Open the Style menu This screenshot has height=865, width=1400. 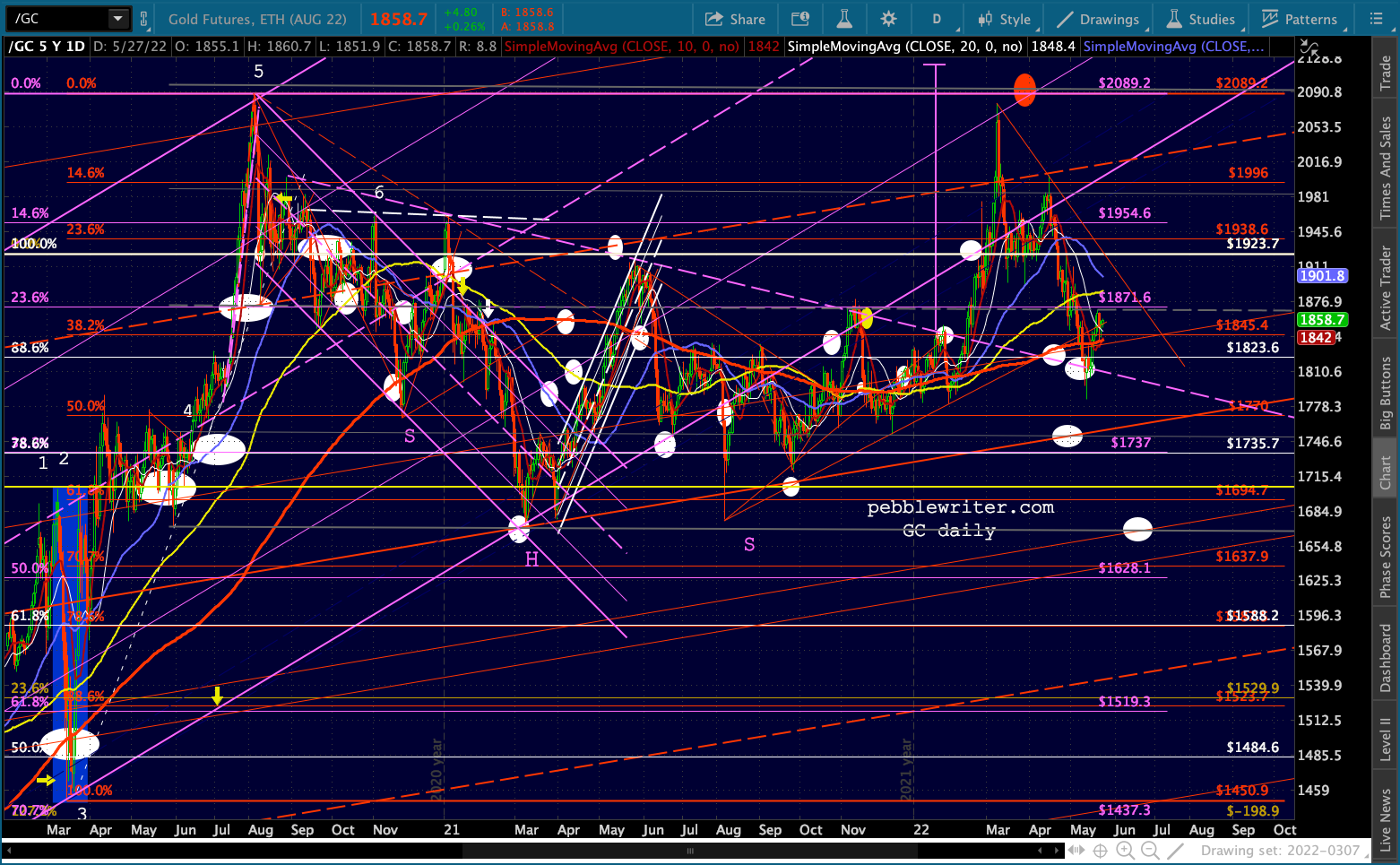1004,19
